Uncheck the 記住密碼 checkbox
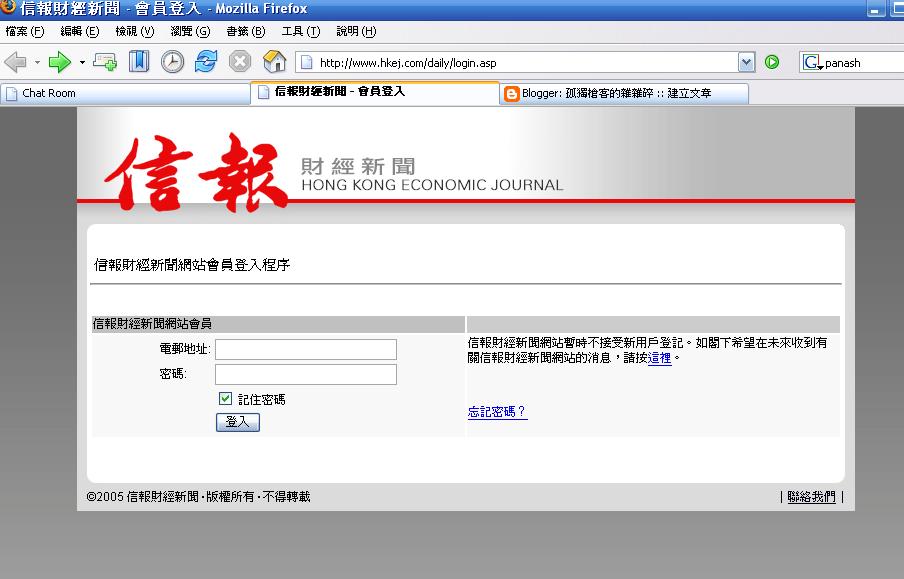Image resolution: width=904 pixels, height=579 pixels. point(225,398)
